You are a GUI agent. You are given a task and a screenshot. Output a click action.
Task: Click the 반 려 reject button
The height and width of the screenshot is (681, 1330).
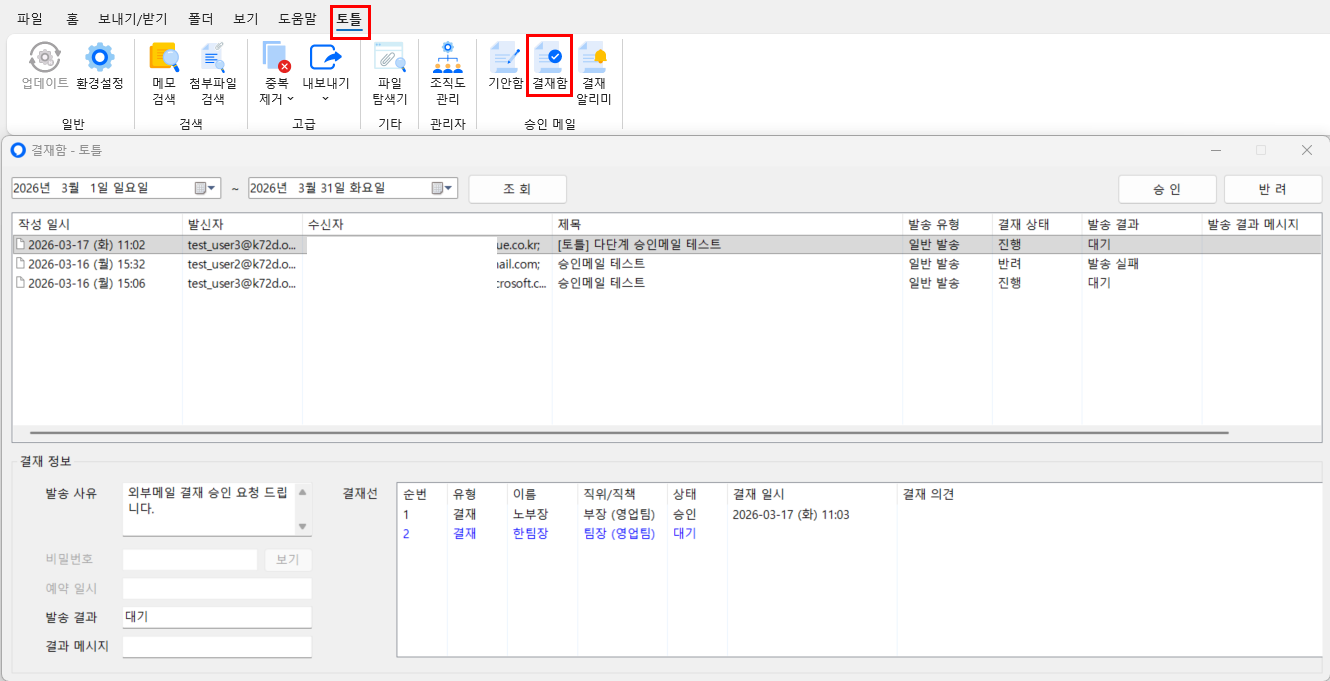click(1273, 189)
